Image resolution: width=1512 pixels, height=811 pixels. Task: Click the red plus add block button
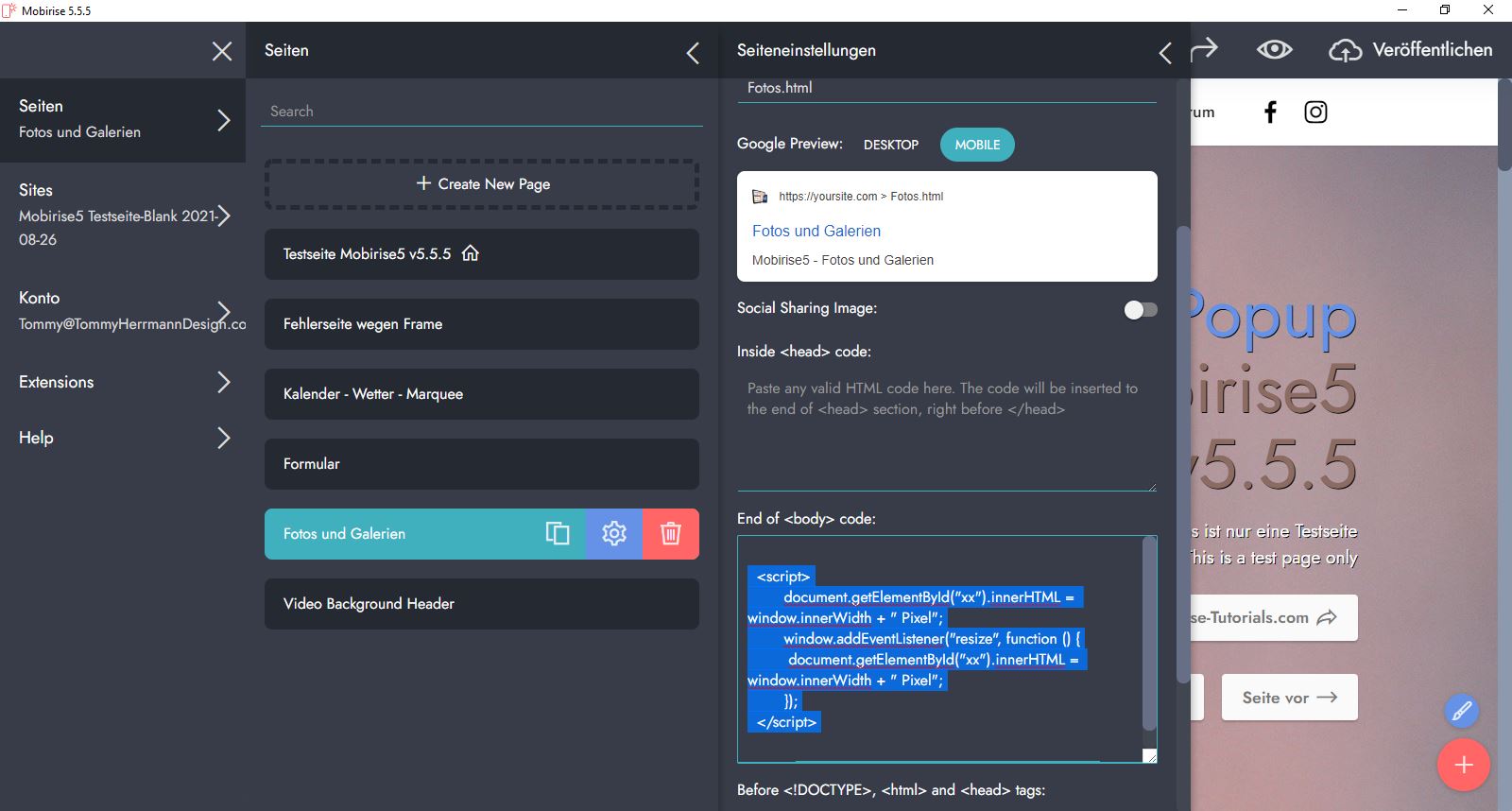pos(1463,765)
